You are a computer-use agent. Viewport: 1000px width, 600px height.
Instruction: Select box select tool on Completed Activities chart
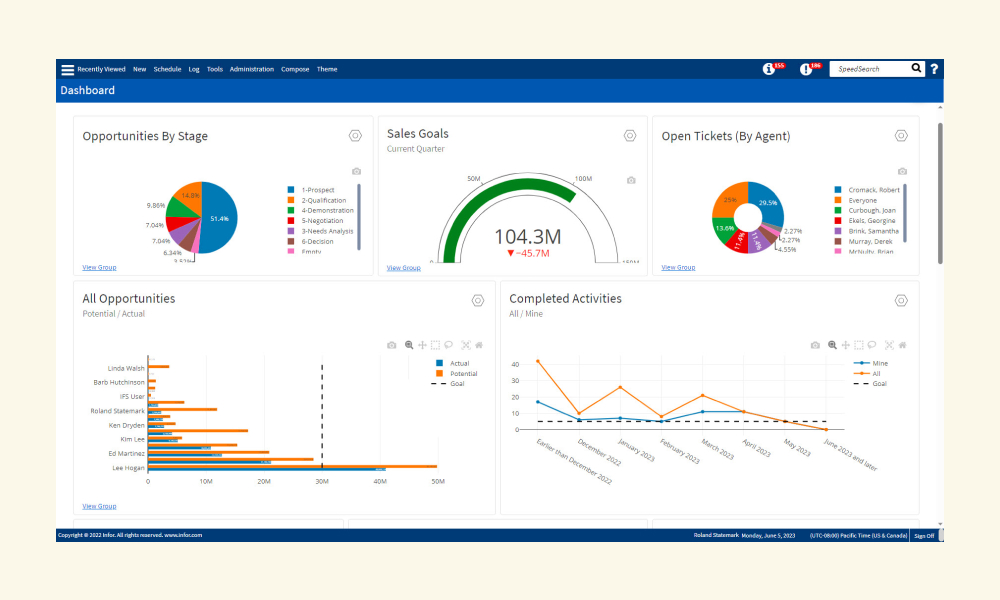859,345
